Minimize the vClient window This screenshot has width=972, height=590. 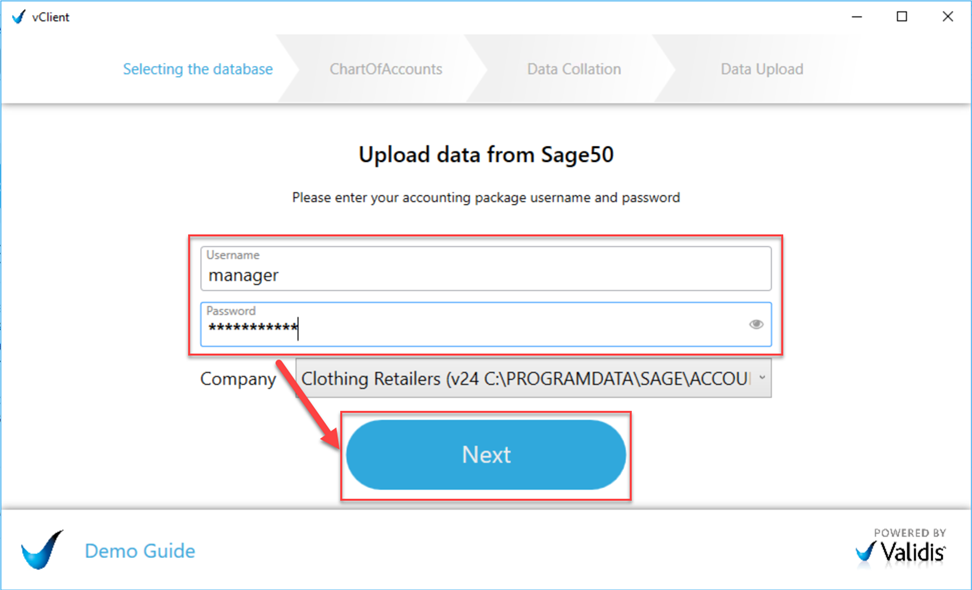pyautogui.click(x=856, y=16)
